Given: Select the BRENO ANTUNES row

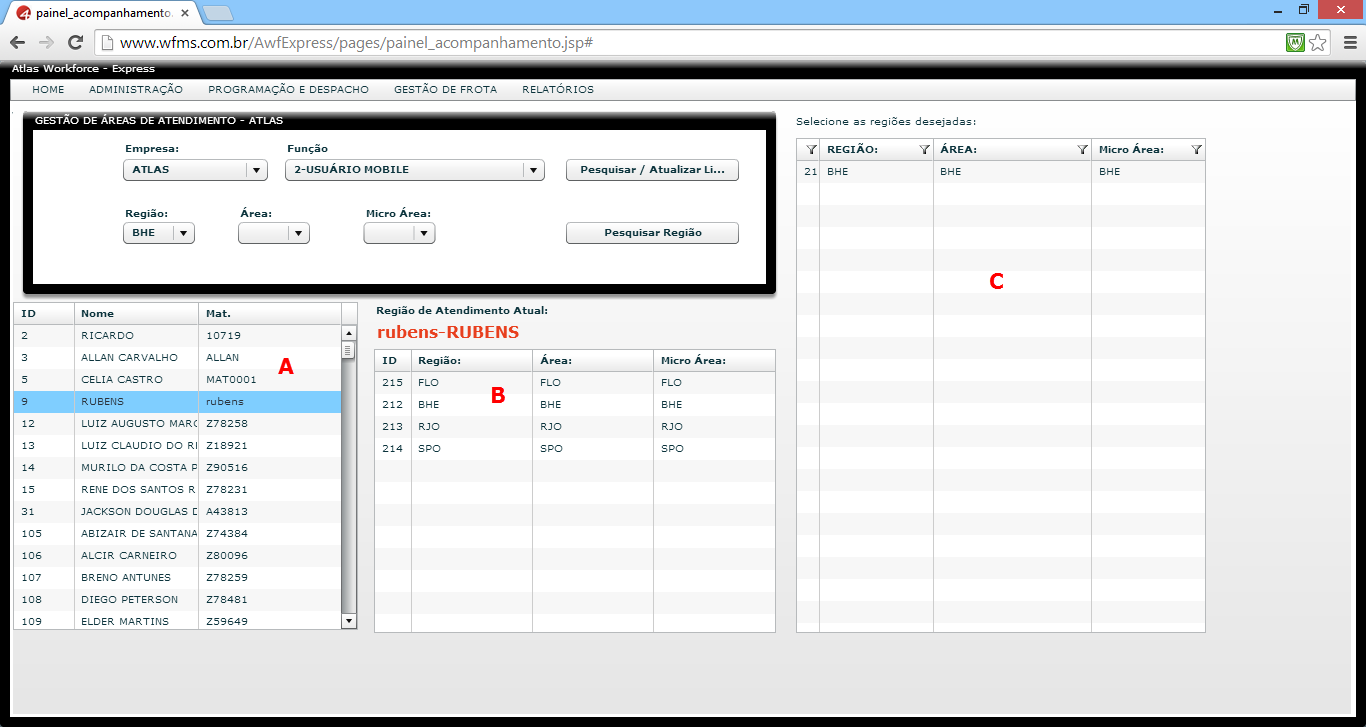Looking at the screenshot, I should tap(177, 578).
